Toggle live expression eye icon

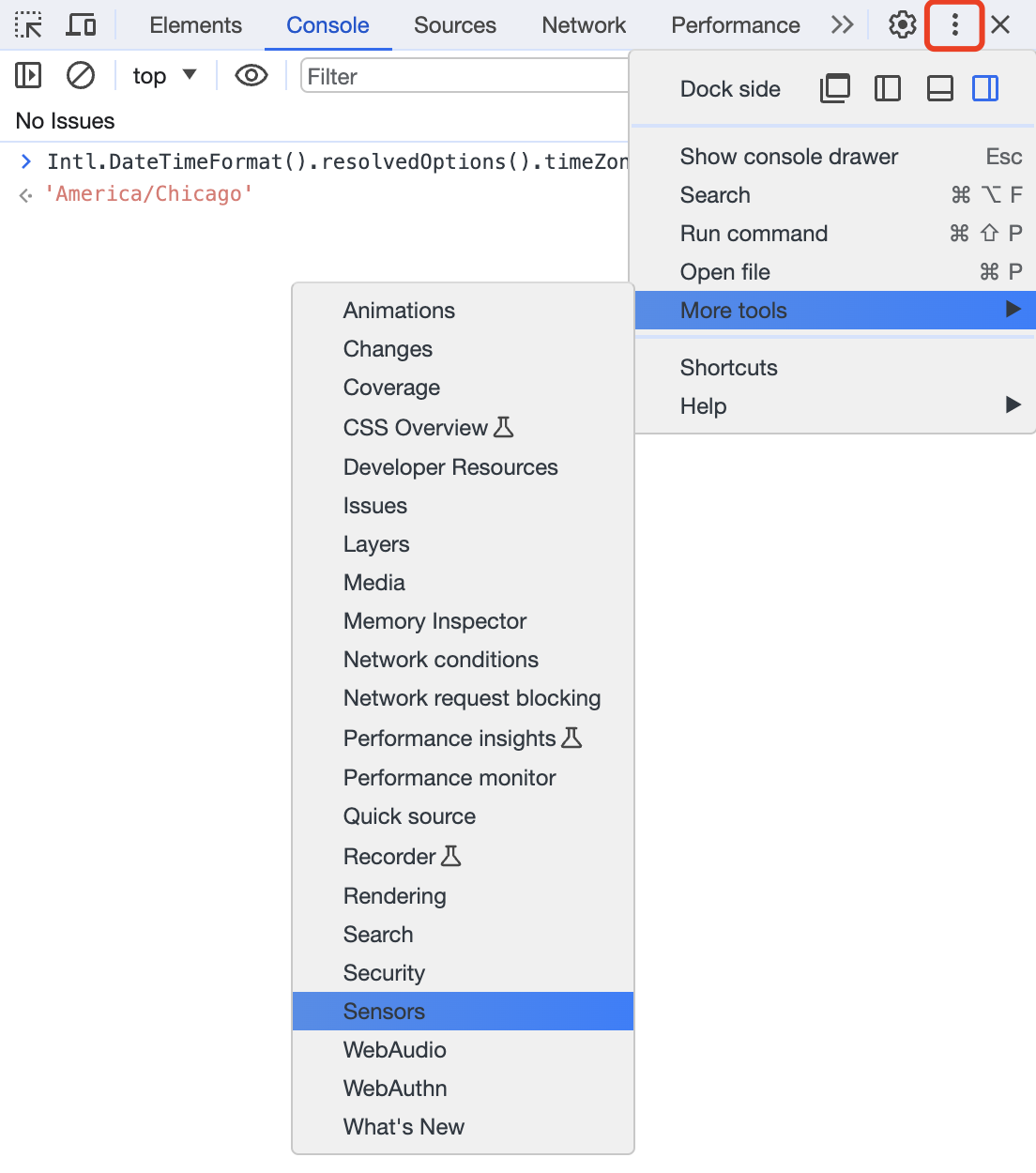click(251, 75)
